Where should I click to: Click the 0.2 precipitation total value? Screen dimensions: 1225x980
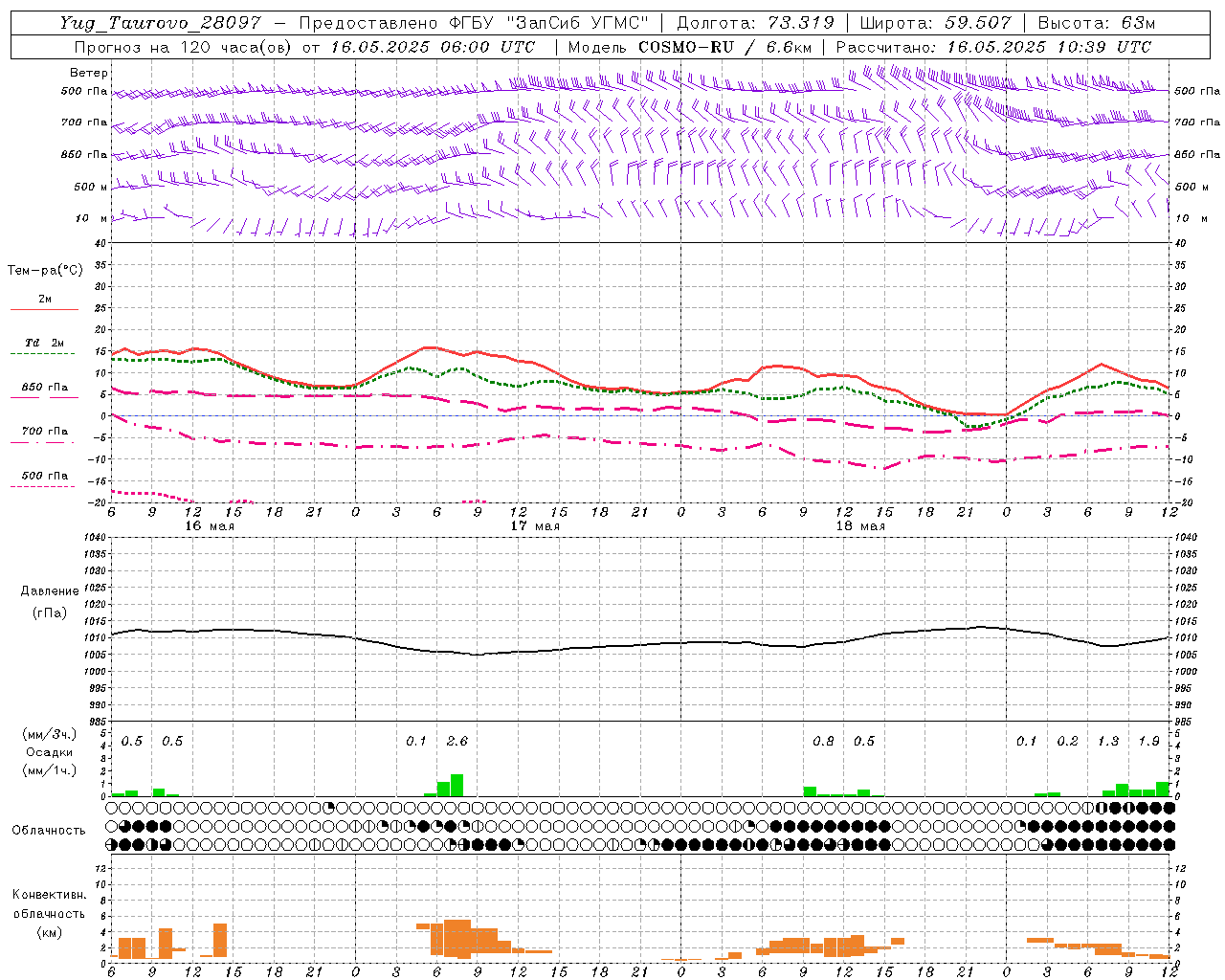click(1067, 741)
